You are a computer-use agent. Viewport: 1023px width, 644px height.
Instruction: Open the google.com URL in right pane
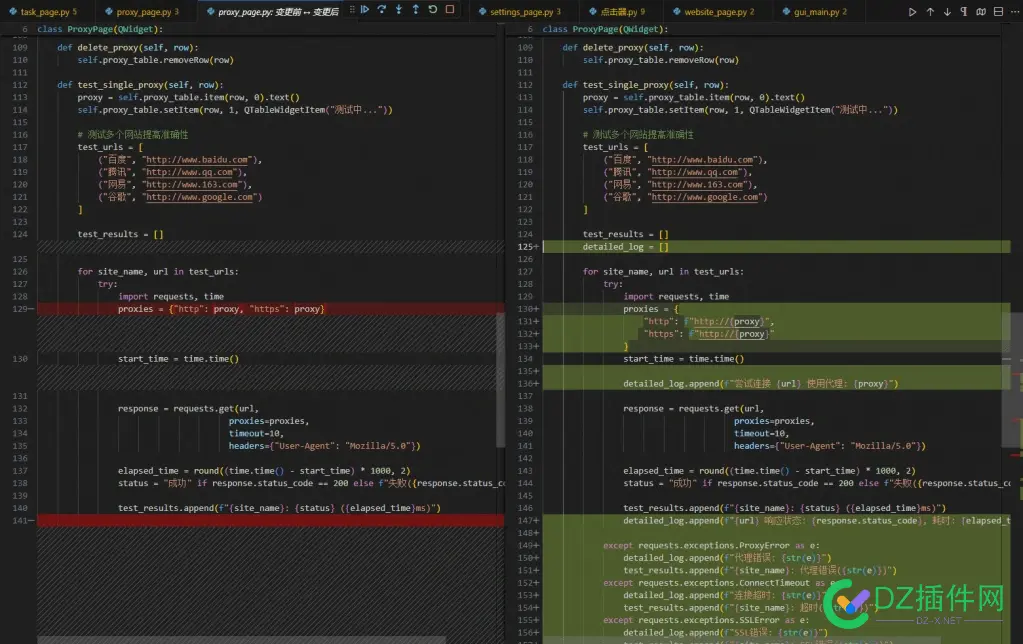(x=705, y=197)
